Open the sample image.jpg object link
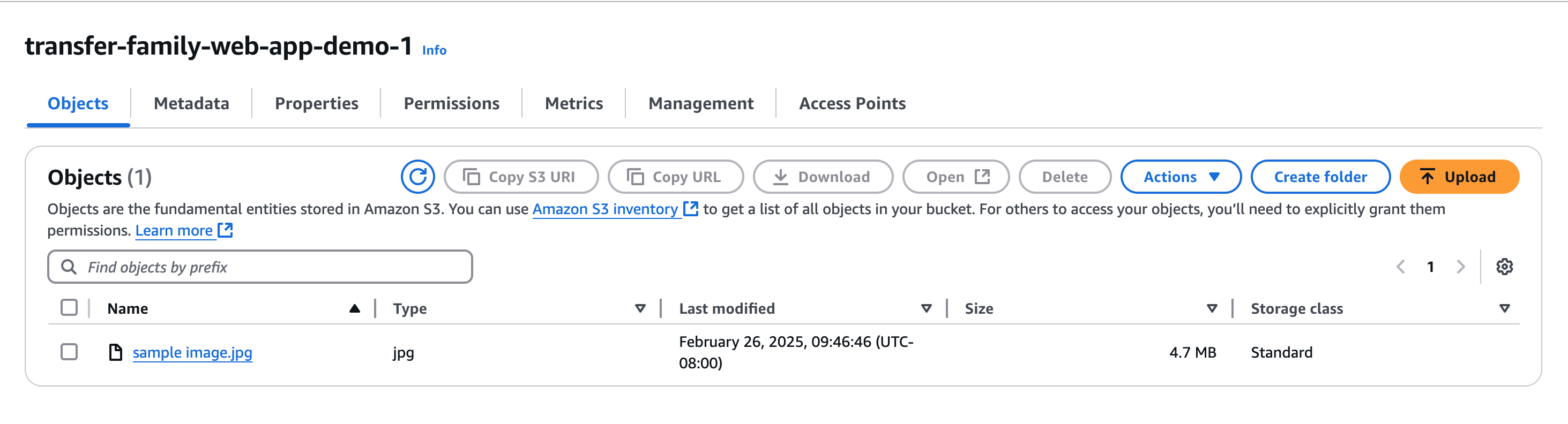This screenshot has height=424, width=1568. coord(192,352)
